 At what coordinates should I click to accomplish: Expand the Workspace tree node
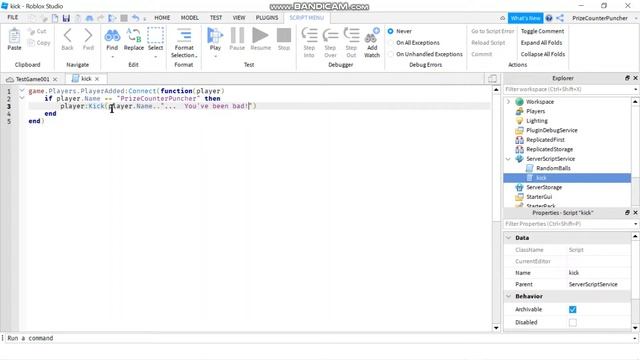pos(508,102)
